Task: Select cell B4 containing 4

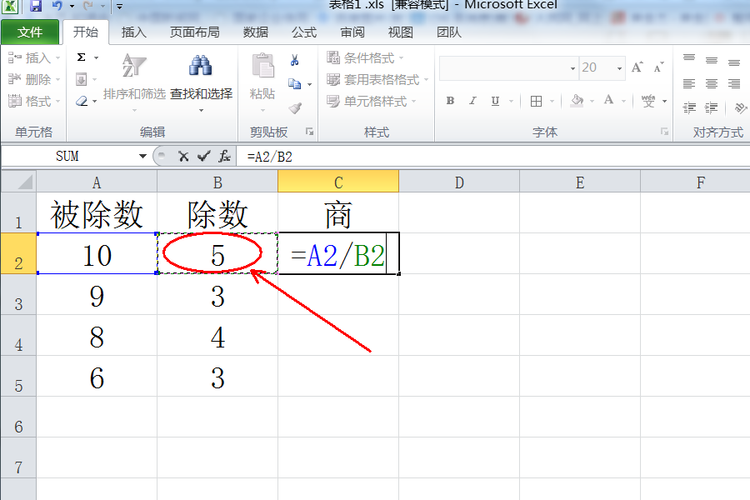Action: (218, 335)
